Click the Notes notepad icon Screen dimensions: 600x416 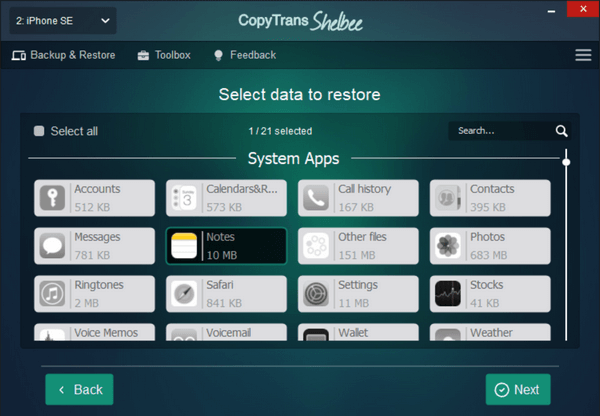point(184,246)
